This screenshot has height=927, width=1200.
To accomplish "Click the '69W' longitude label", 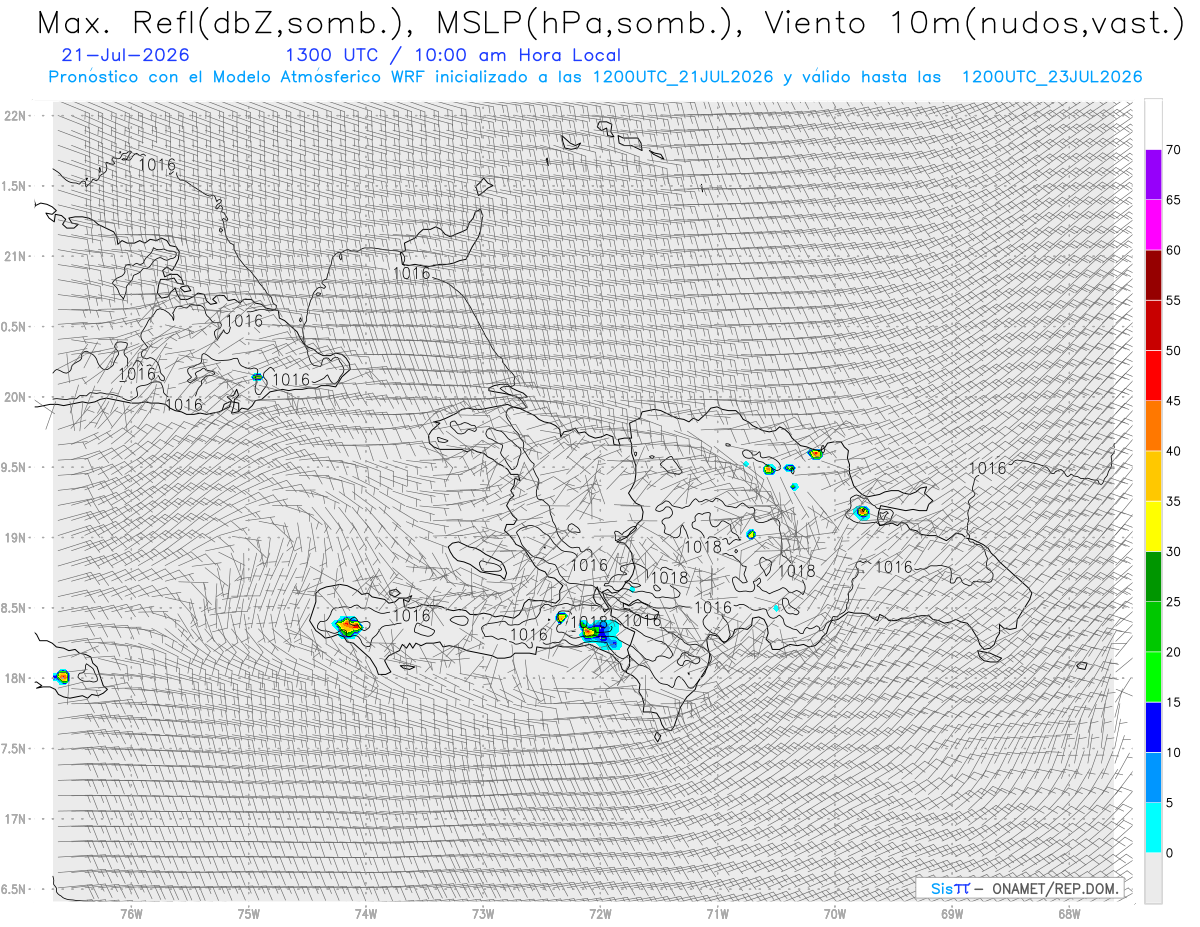I will pos(952,914).
